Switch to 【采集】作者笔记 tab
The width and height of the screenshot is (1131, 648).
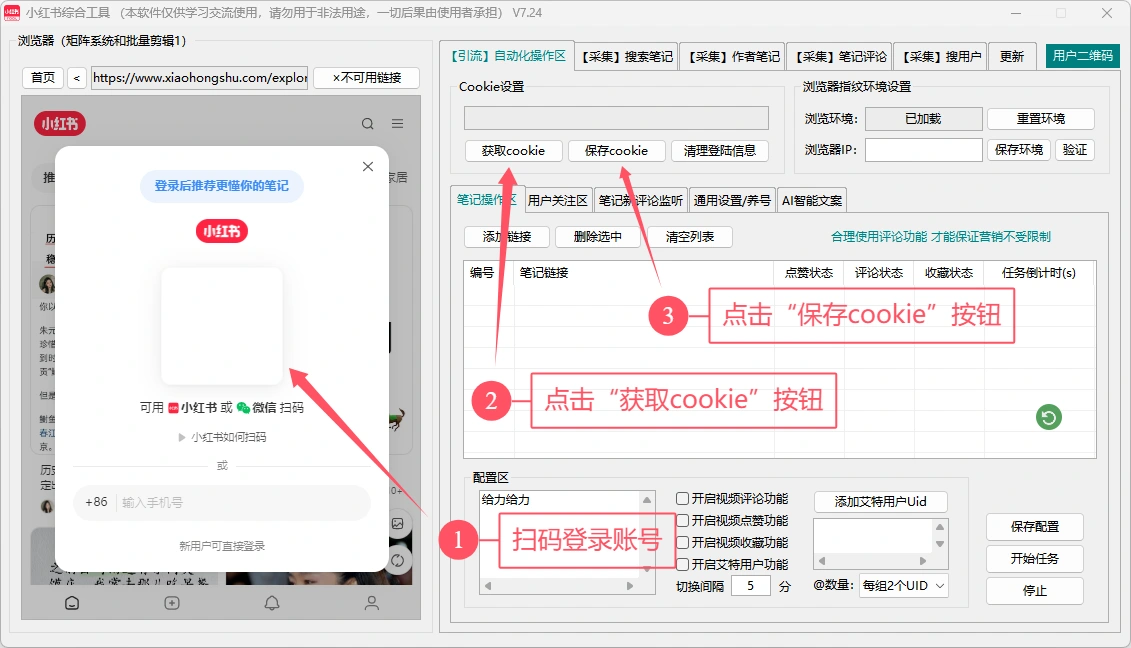[x=734, y=56]
